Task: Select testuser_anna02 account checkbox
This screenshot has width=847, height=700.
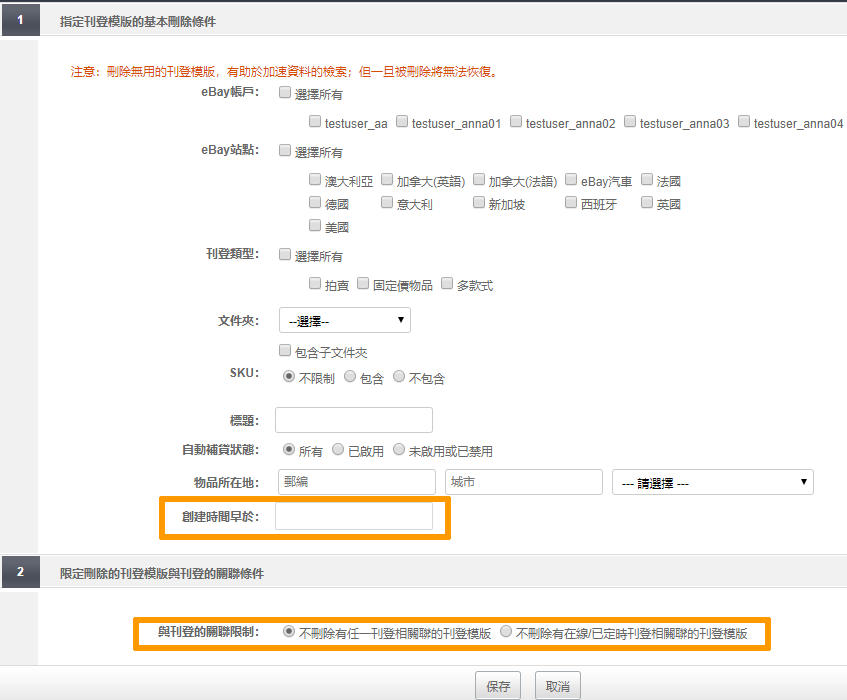Action: [516, 121]
